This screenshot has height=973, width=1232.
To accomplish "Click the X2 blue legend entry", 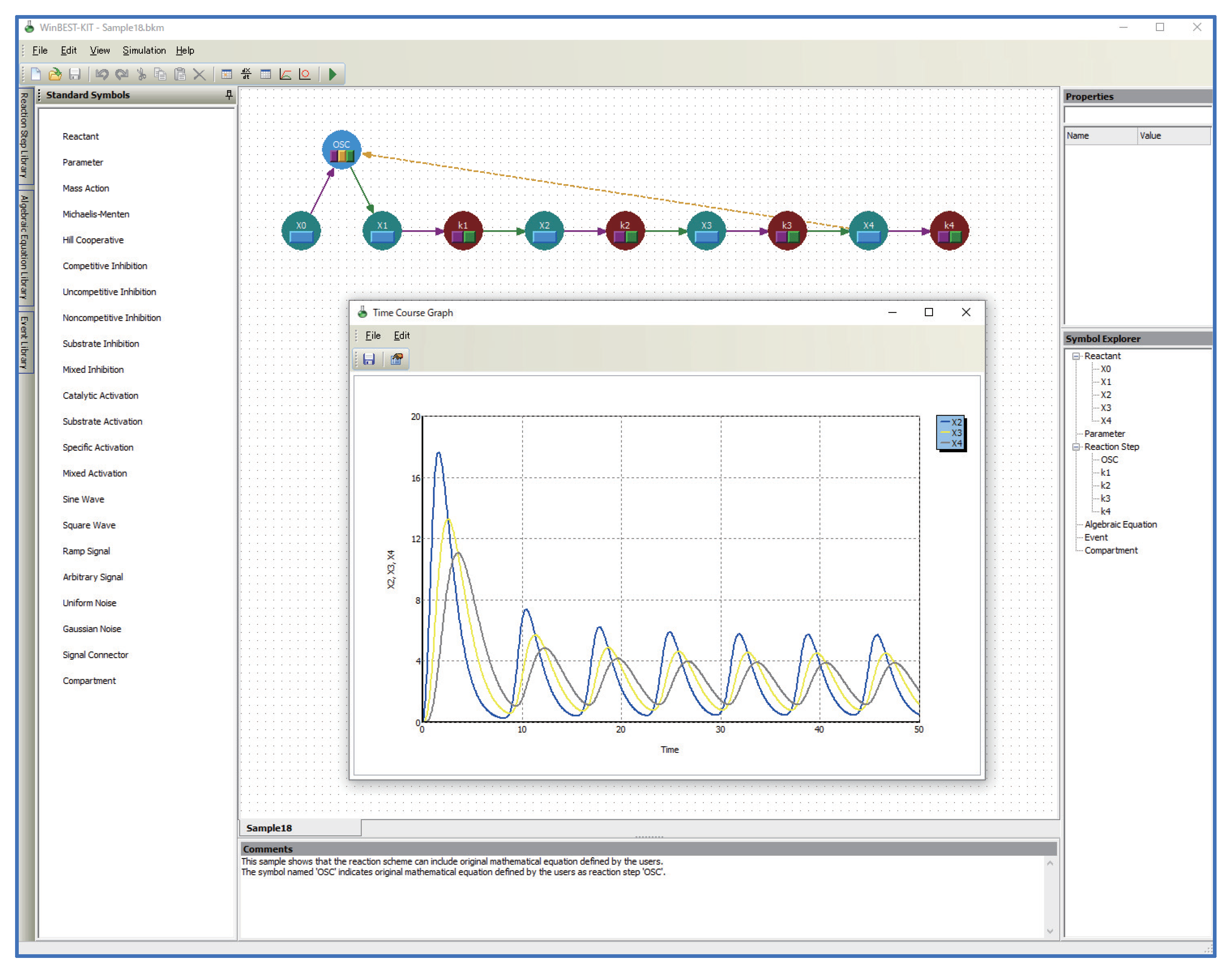I will click(x=951, y=422).
